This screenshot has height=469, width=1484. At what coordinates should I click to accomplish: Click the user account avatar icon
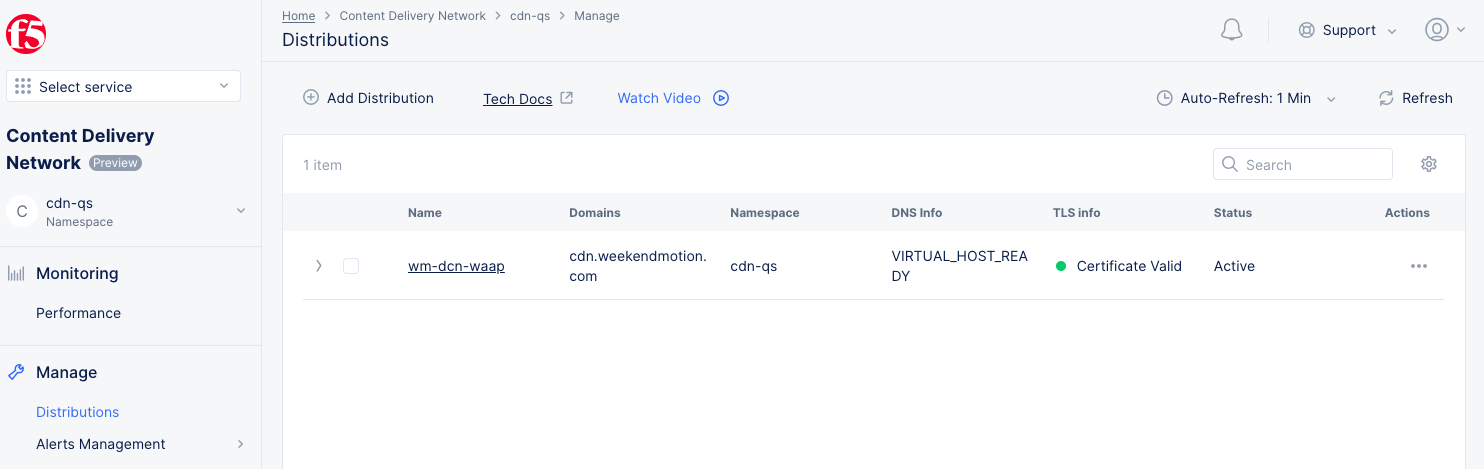pyautogui.click(x=1436, y=30)
